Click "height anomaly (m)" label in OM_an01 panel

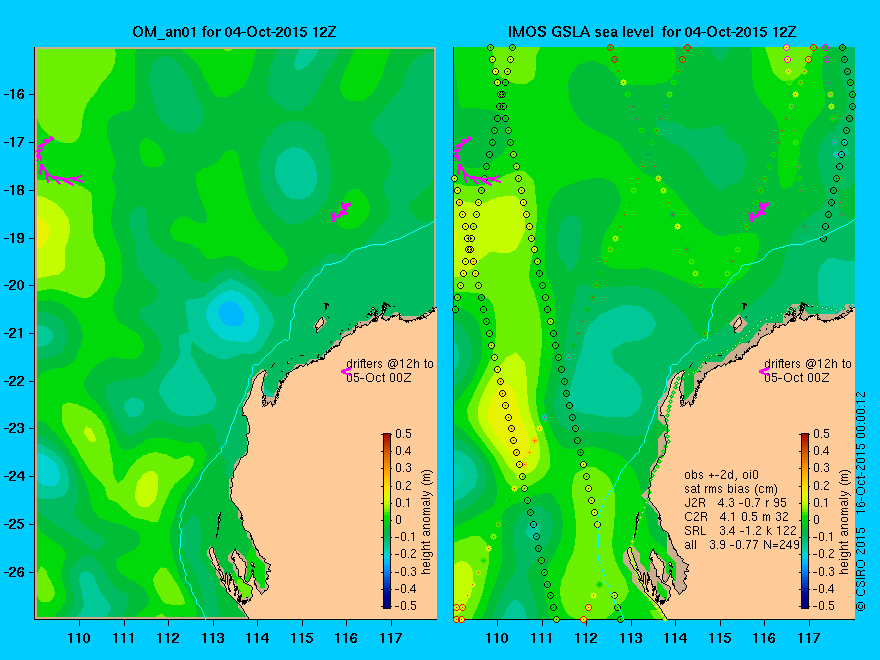pos(427,522)
